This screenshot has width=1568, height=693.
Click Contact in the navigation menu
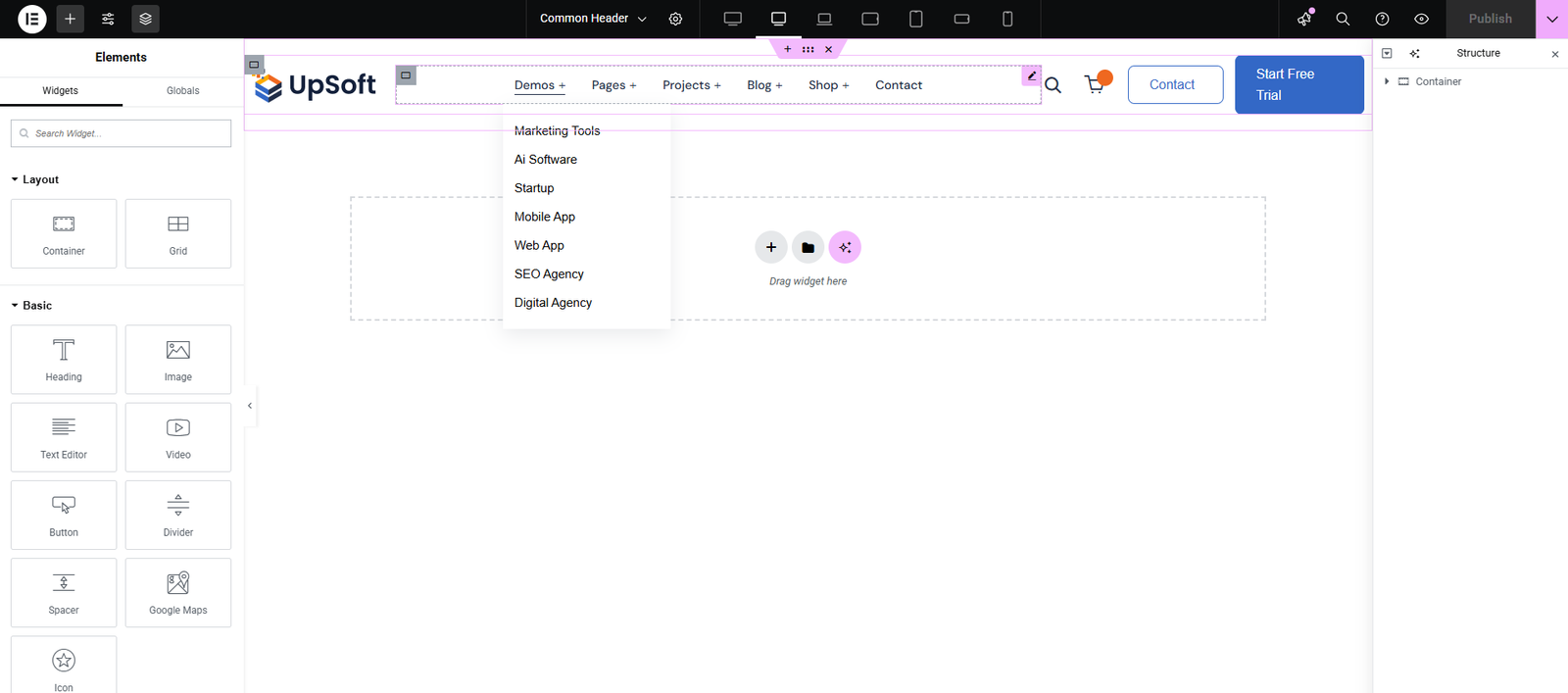click(x=899, y=85)
